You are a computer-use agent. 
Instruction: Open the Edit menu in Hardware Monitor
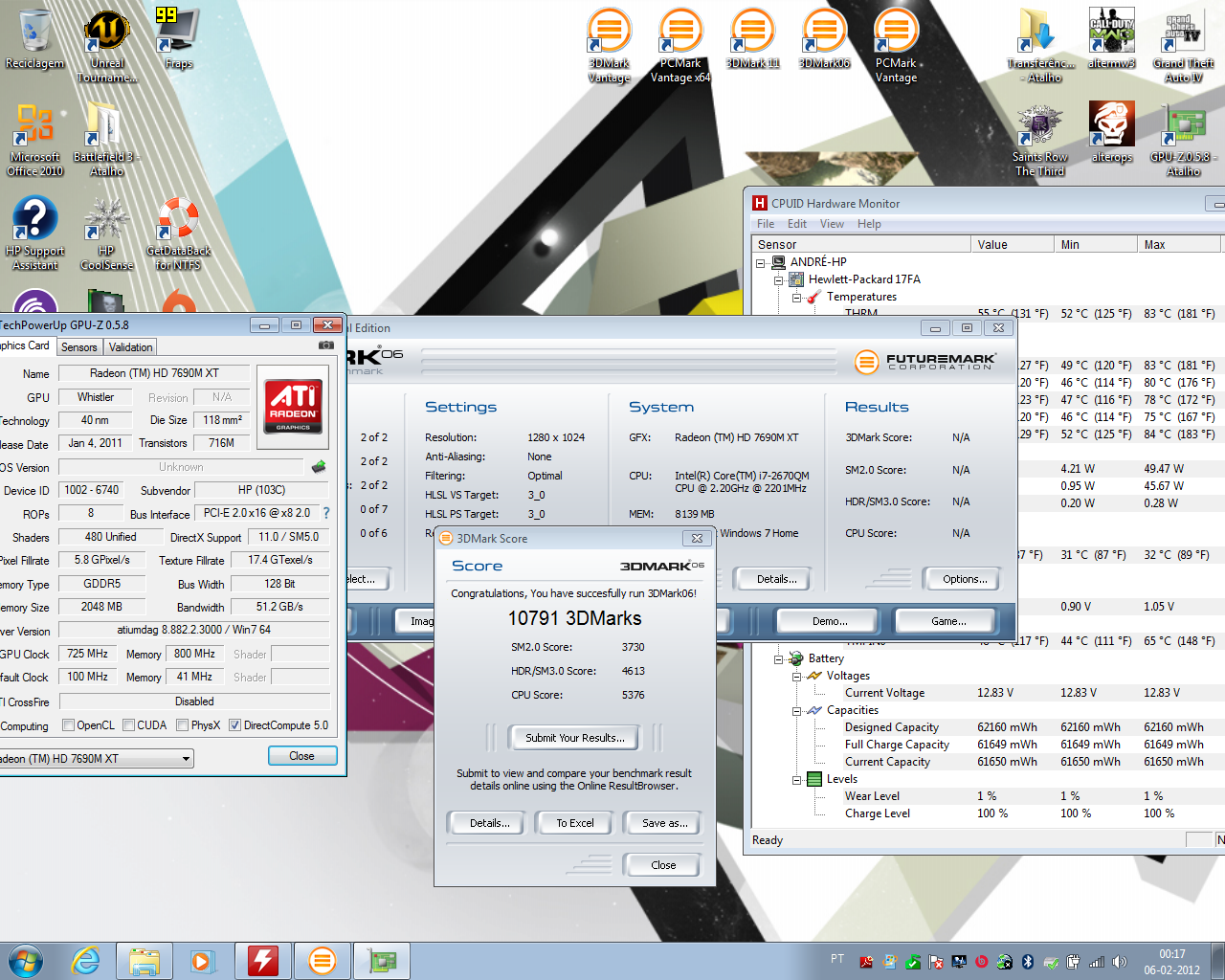point(797,224)
